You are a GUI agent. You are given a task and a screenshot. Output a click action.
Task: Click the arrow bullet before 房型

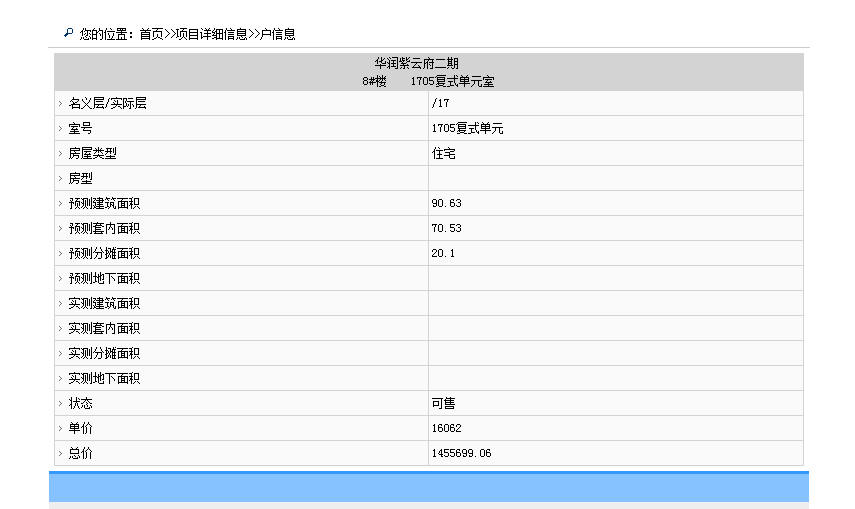(x=61, y=178)
